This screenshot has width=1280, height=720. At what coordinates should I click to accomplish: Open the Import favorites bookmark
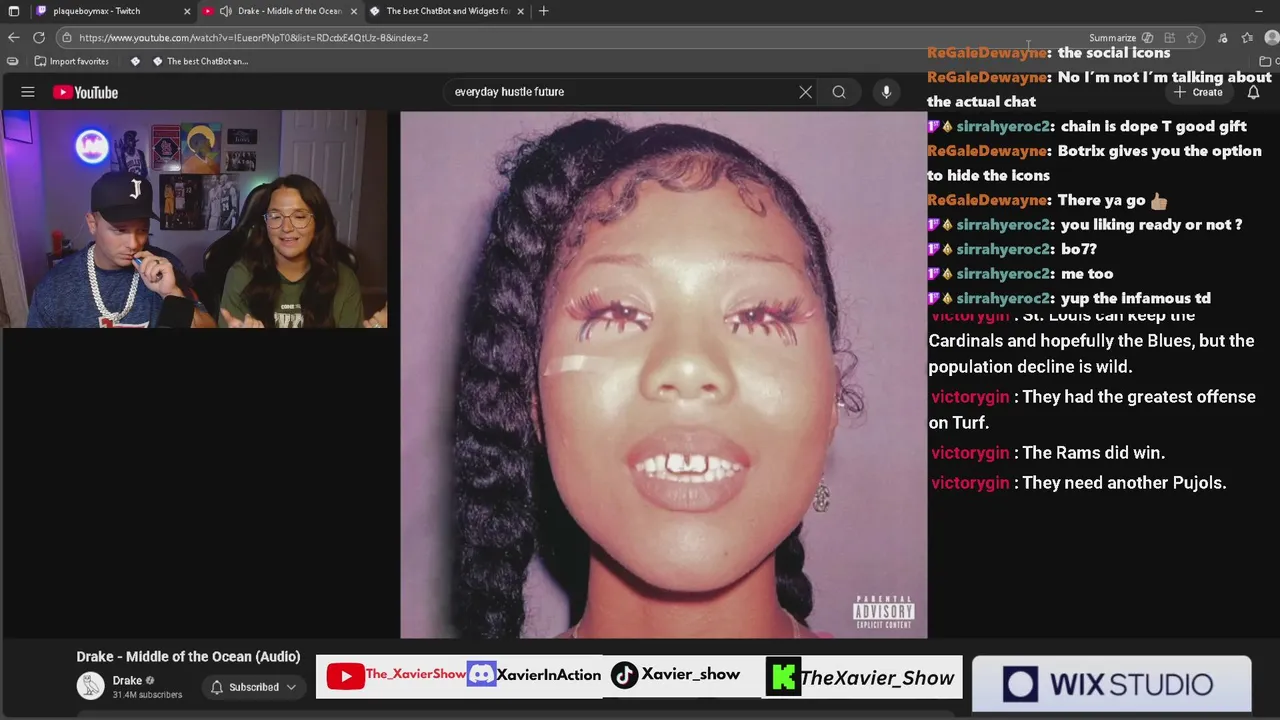[x=71, y=61]
